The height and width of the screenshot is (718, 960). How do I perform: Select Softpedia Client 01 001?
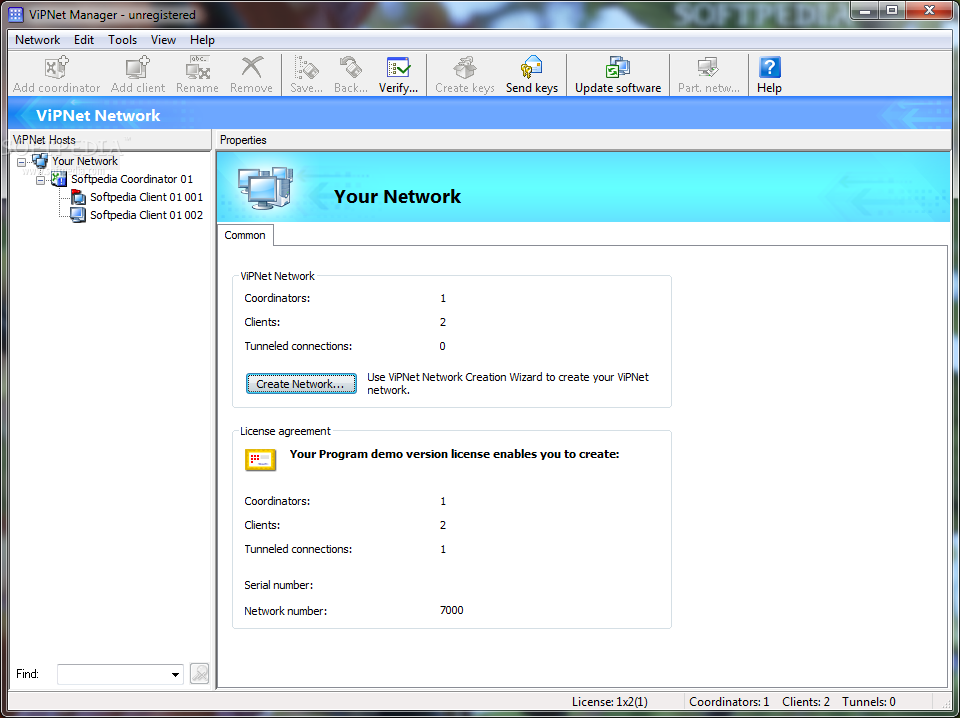[x=146, y=197]
